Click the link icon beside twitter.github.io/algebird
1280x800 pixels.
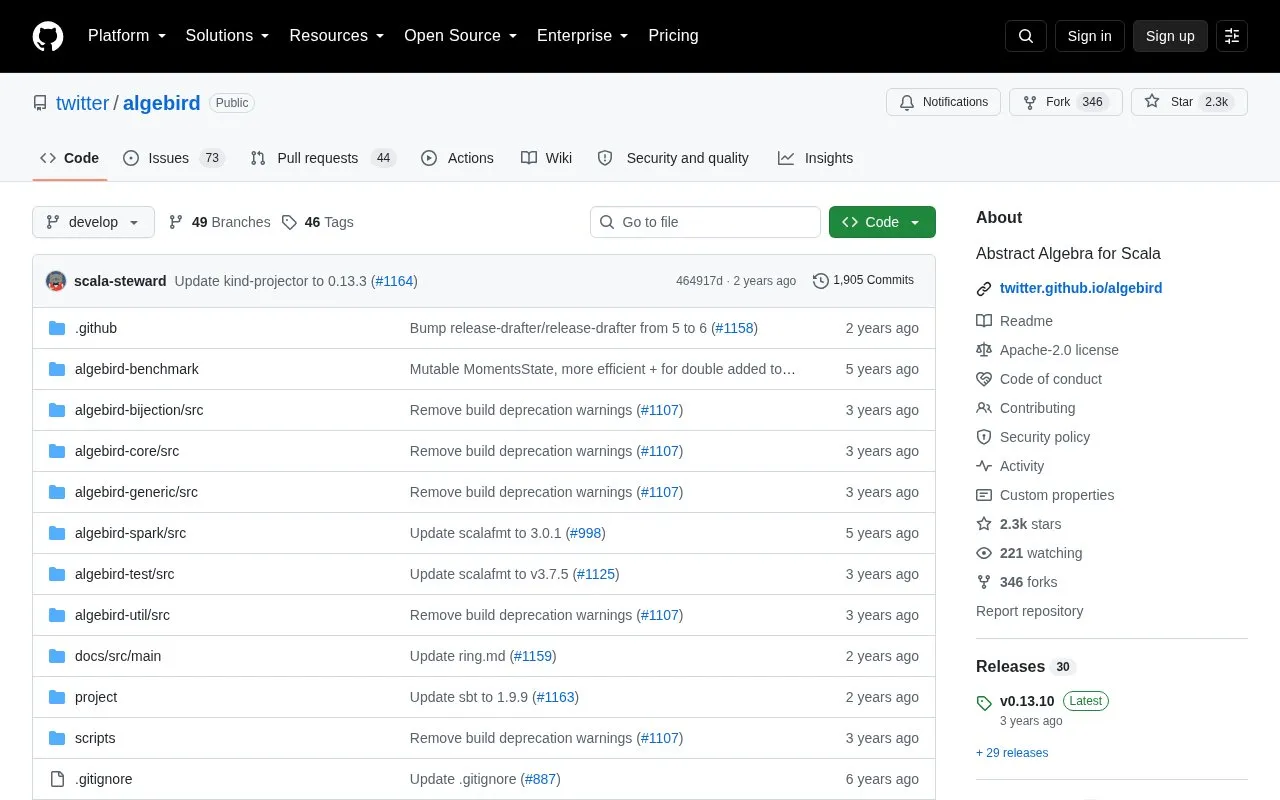[x=984, y=288]
